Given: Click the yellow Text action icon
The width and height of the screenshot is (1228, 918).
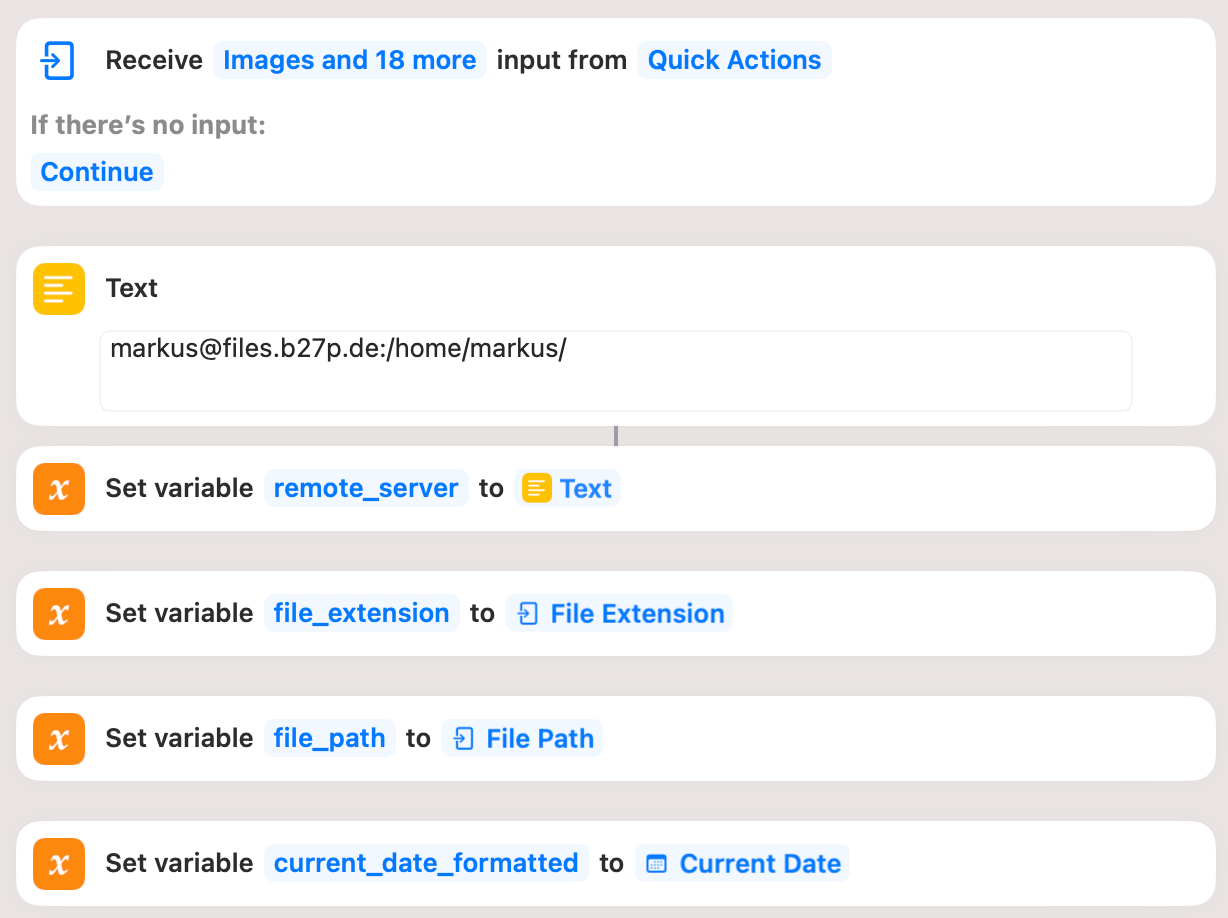Looking at the screenshot, I should click(58, 288).
